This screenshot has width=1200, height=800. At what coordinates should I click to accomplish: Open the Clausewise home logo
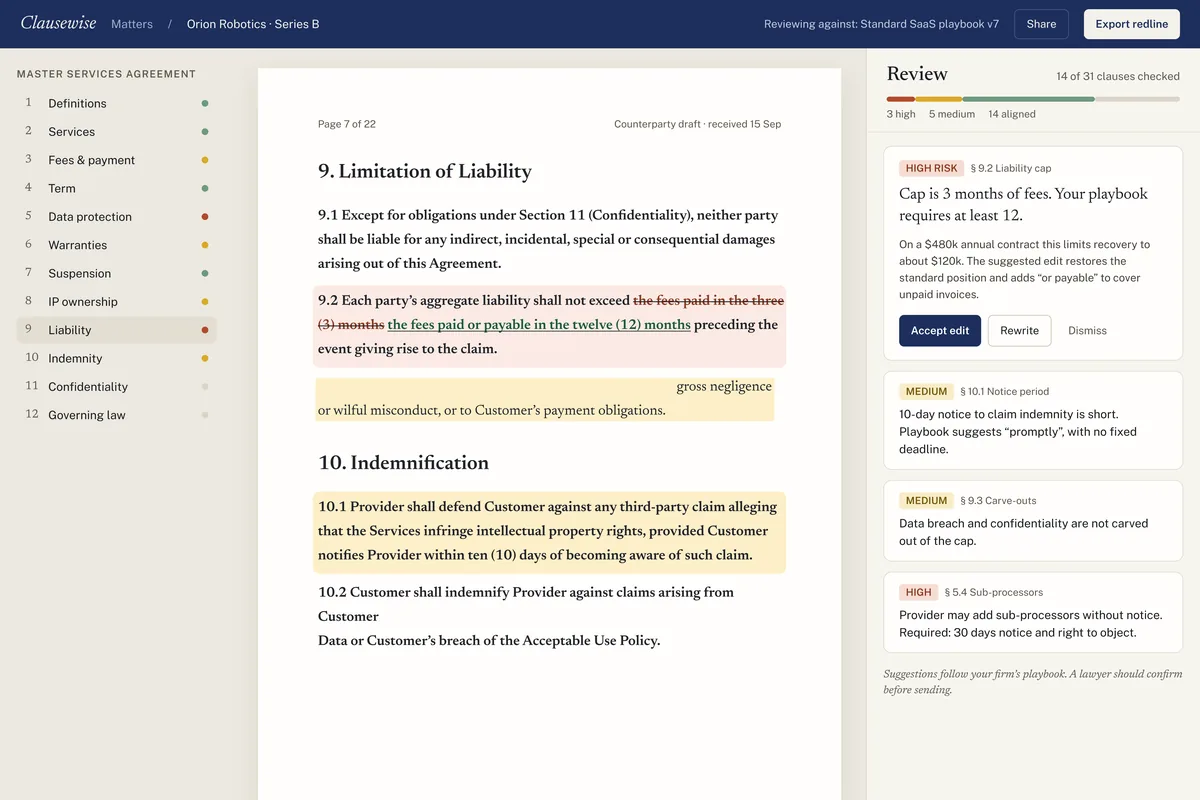point(58,23)
